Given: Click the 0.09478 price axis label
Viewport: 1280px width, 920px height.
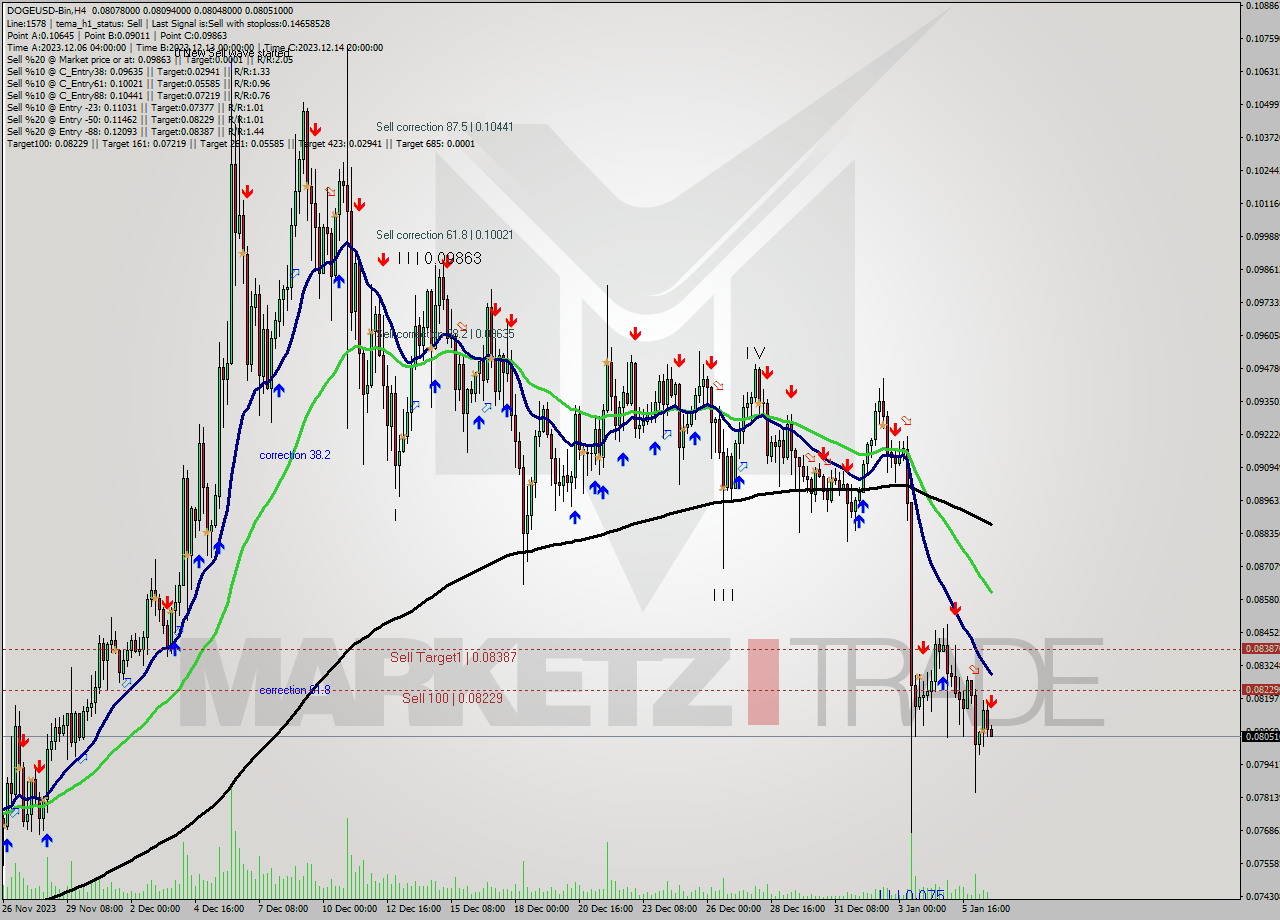Looking at the screenshot, I should point(1261,368).
